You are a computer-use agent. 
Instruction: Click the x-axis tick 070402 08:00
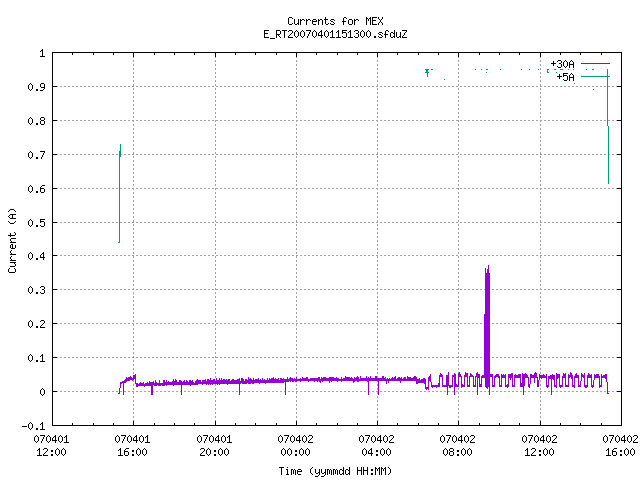[457, 445]
